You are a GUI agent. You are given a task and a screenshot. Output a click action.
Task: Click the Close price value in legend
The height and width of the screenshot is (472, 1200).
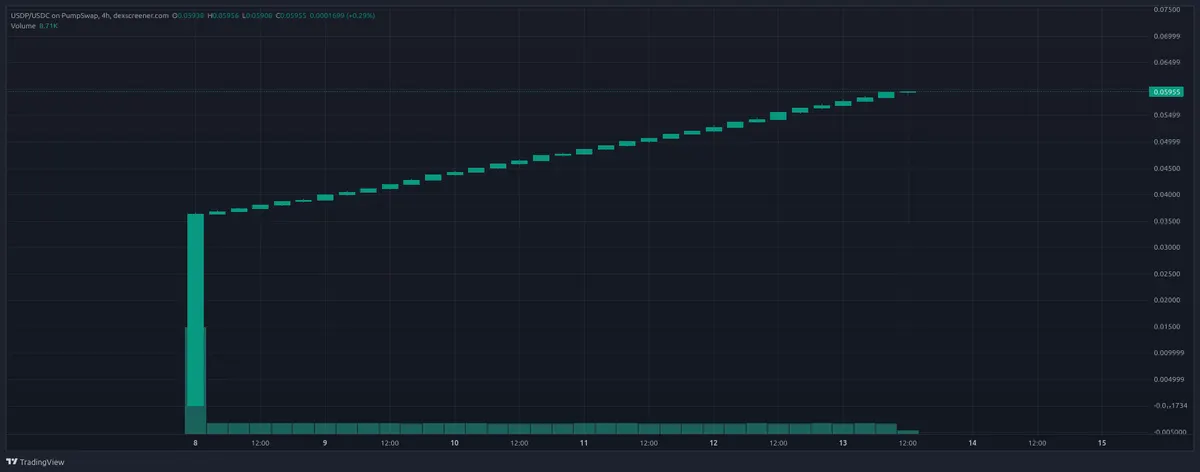coord(294,16)
